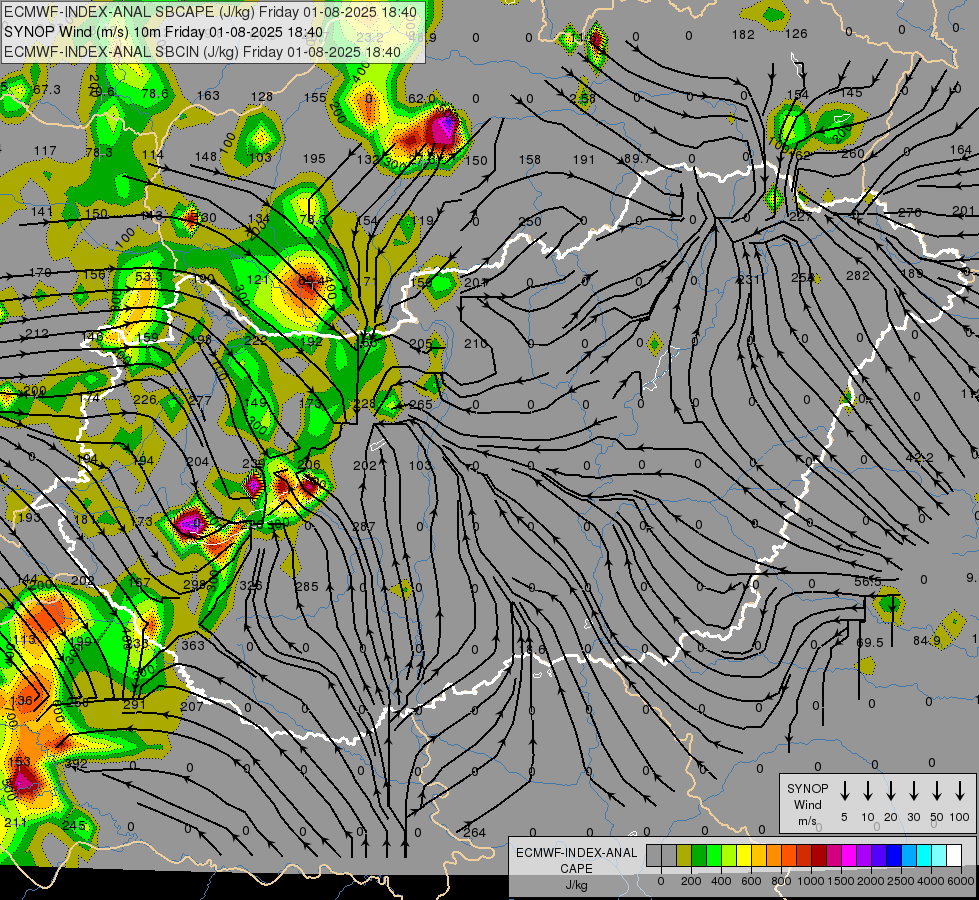Click the '1000' tick label on CAPE scale
The image size is (979, 900).
pos(810,881)
